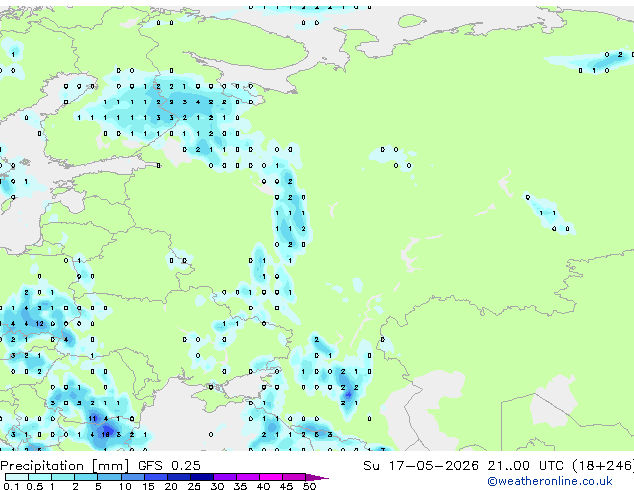Click the legend label '50'
This screenshot has width=634, height=490.
coord(309,486)
